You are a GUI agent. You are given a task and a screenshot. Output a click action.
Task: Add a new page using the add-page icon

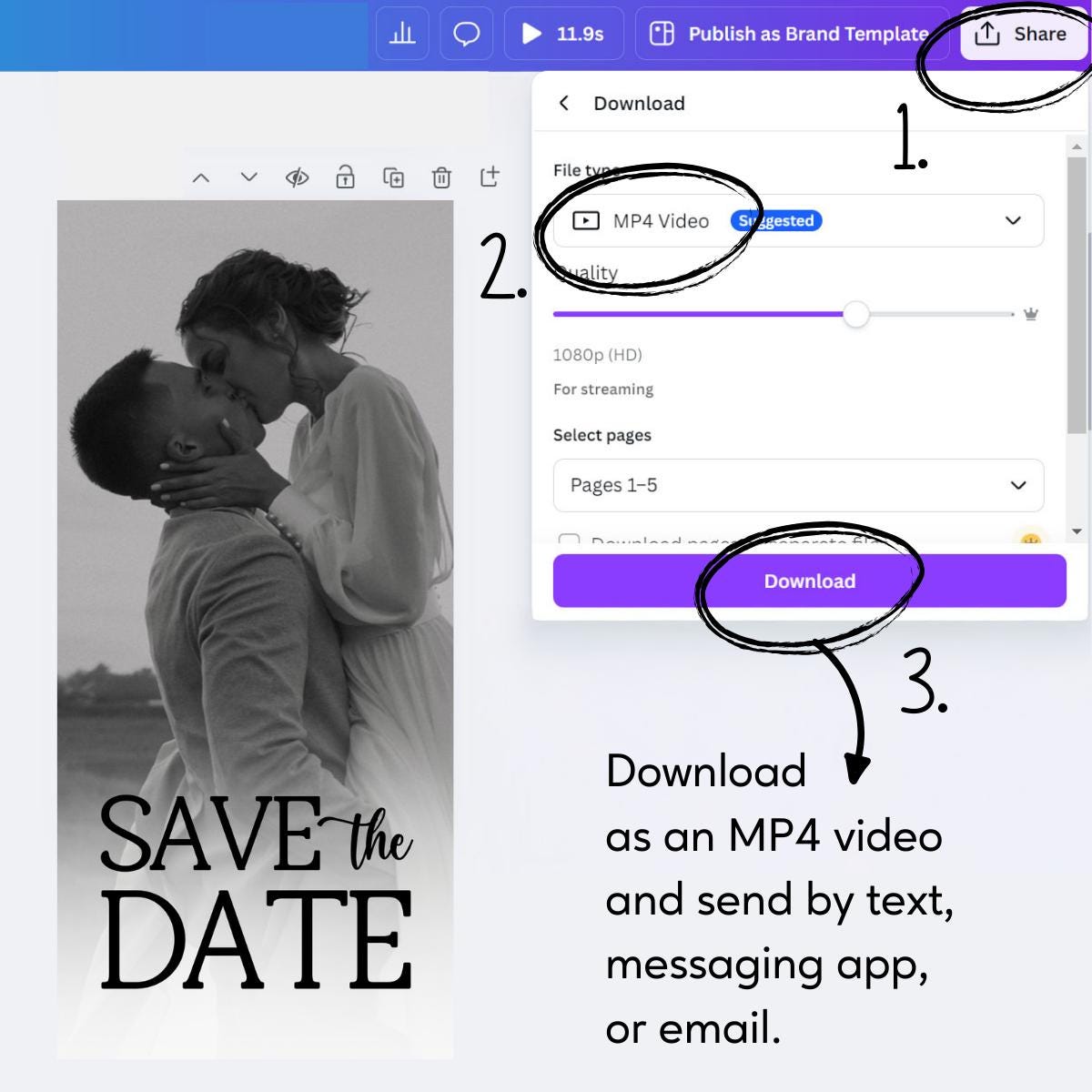coord(491,177)
